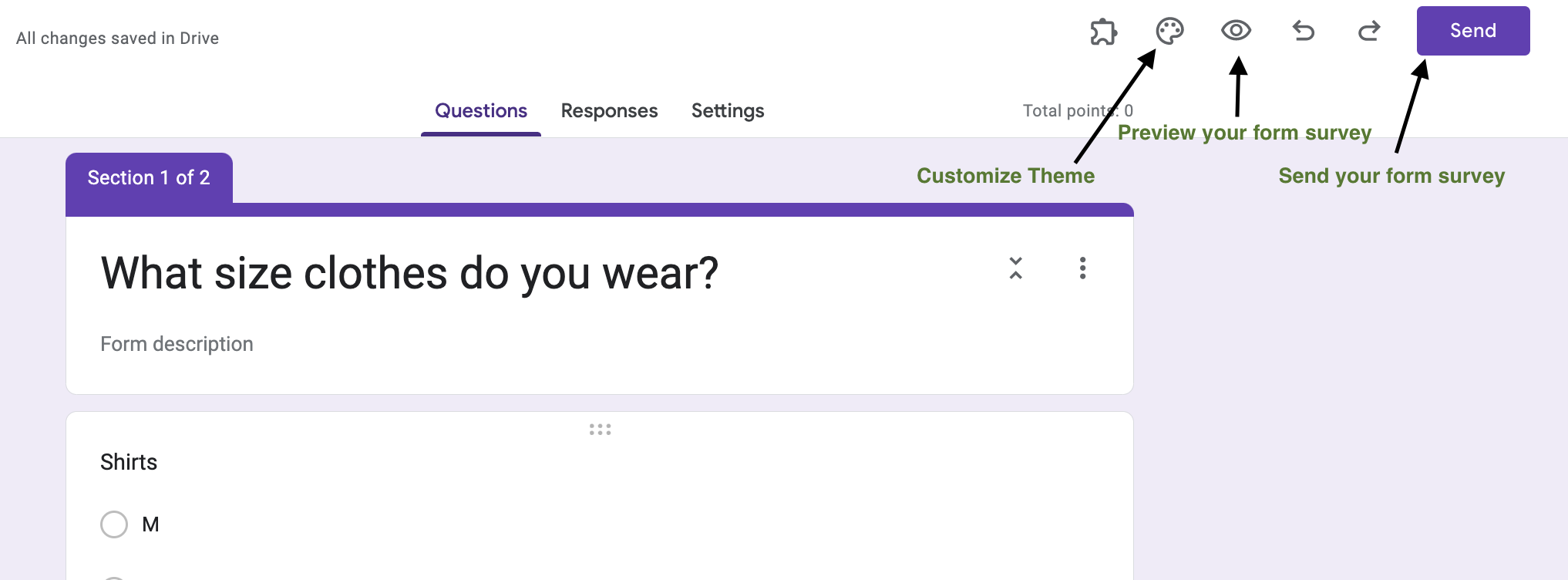Click the Redo arrow icon

pos(1368,31)
